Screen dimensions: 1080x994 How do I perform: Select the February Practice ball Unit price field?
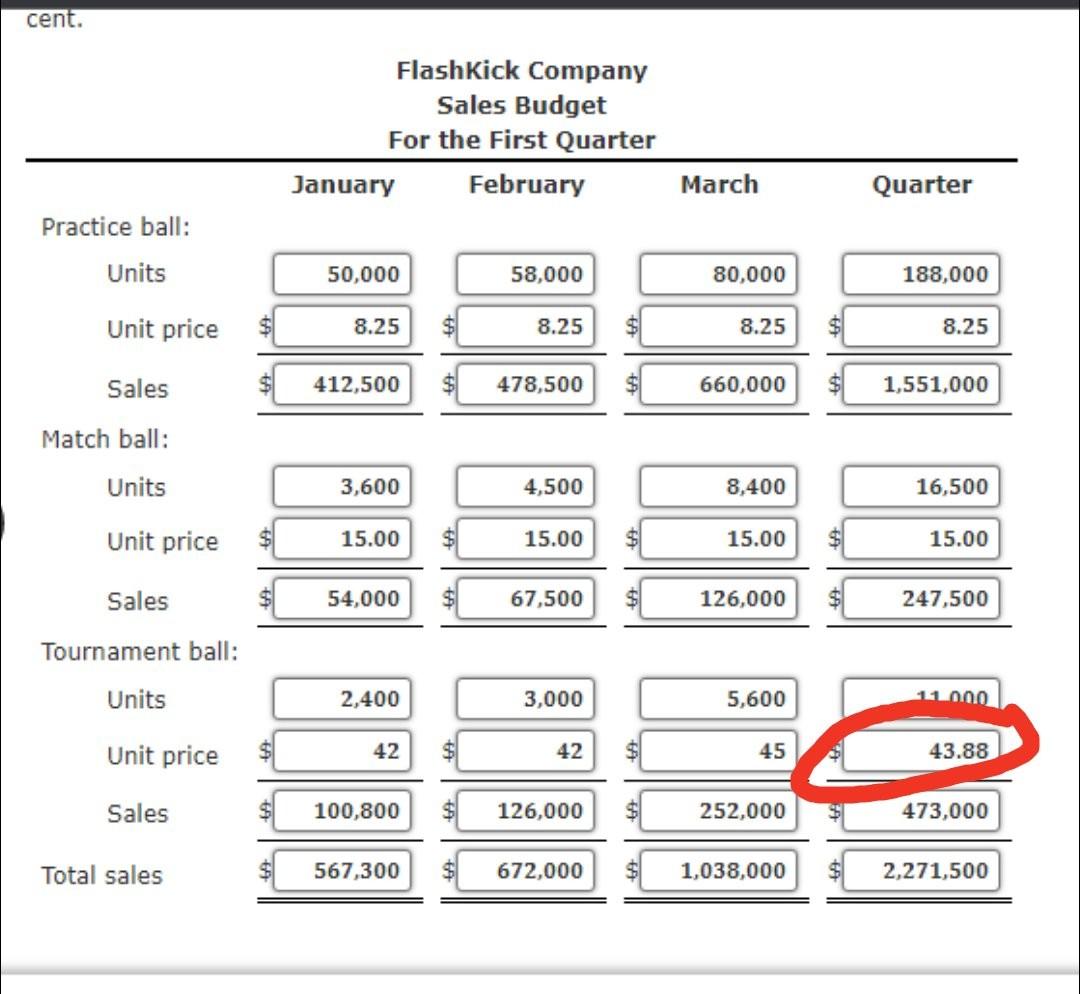click(525, 327)
